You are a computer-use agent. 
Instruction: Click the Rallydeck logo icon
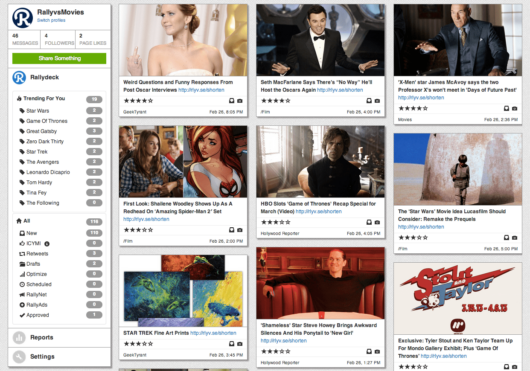click(x=19, y=77)
